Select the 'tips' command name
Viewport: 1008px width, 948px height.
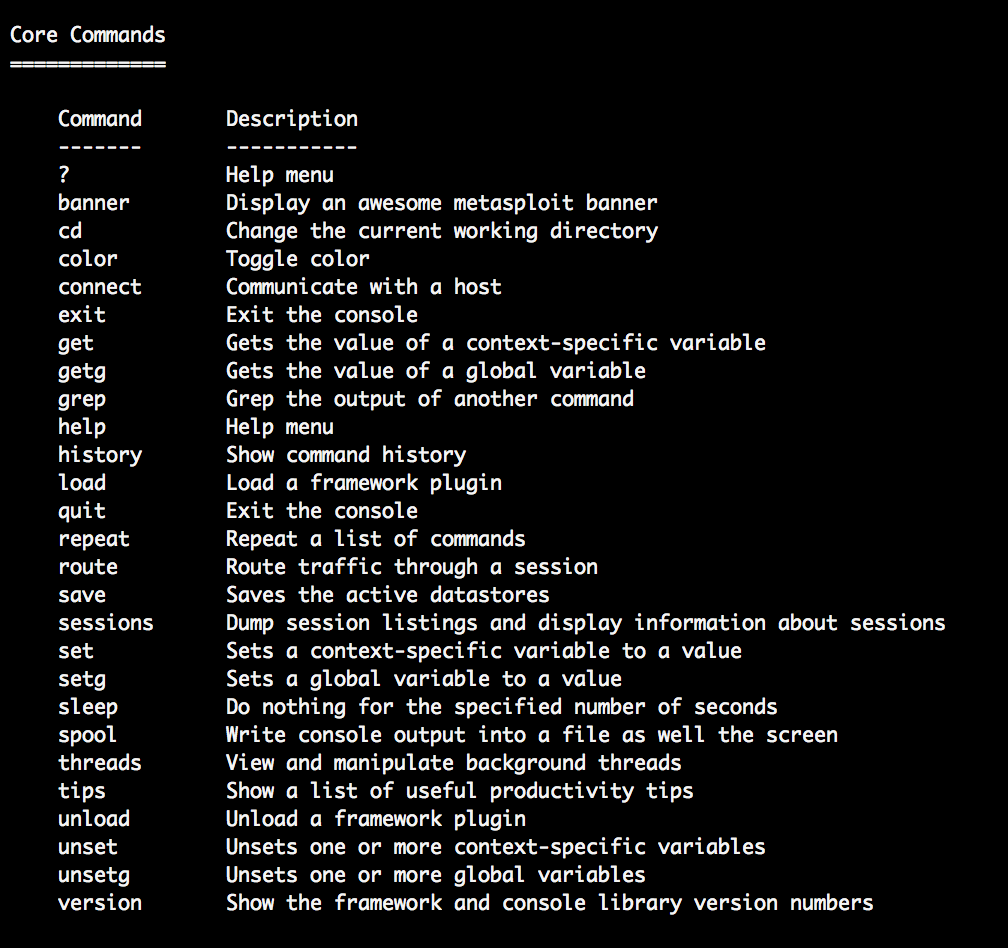click(82, 792)
